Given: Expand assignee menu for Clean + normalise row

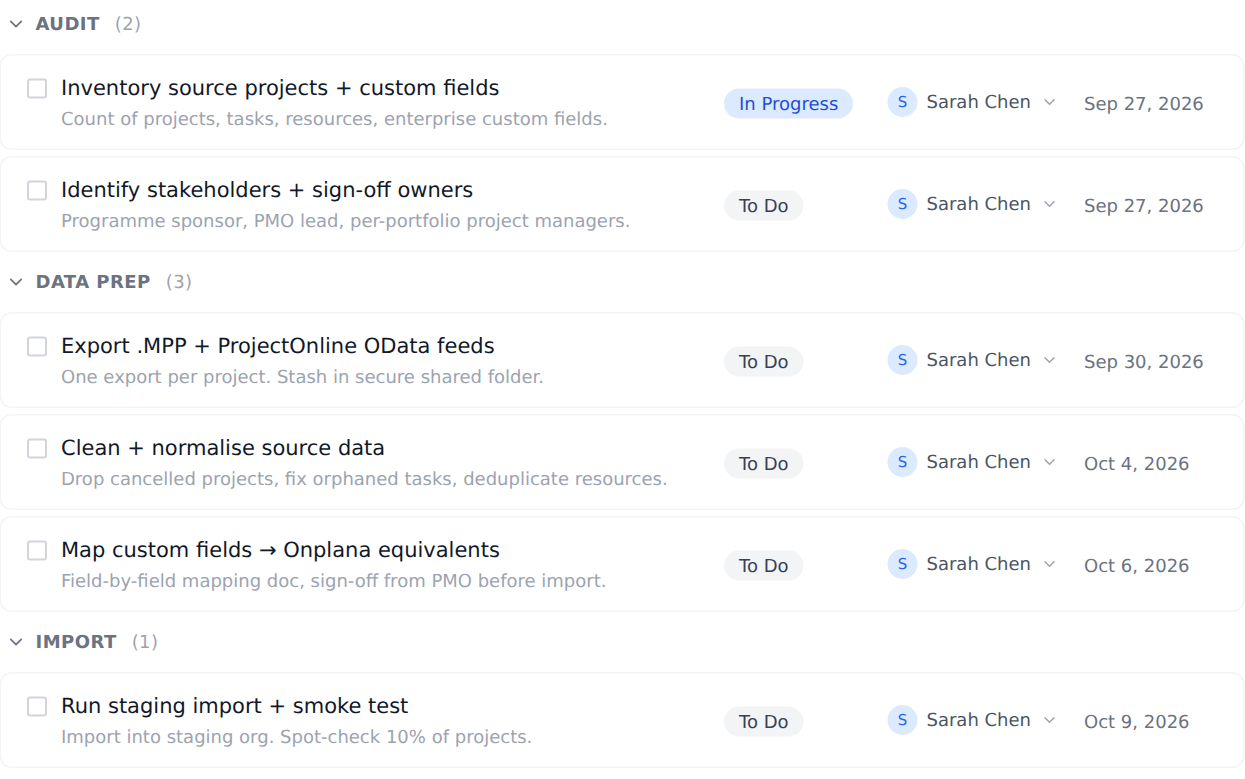Looking at the screenshot, I should pyautogui.click(x=1049, y=462).
